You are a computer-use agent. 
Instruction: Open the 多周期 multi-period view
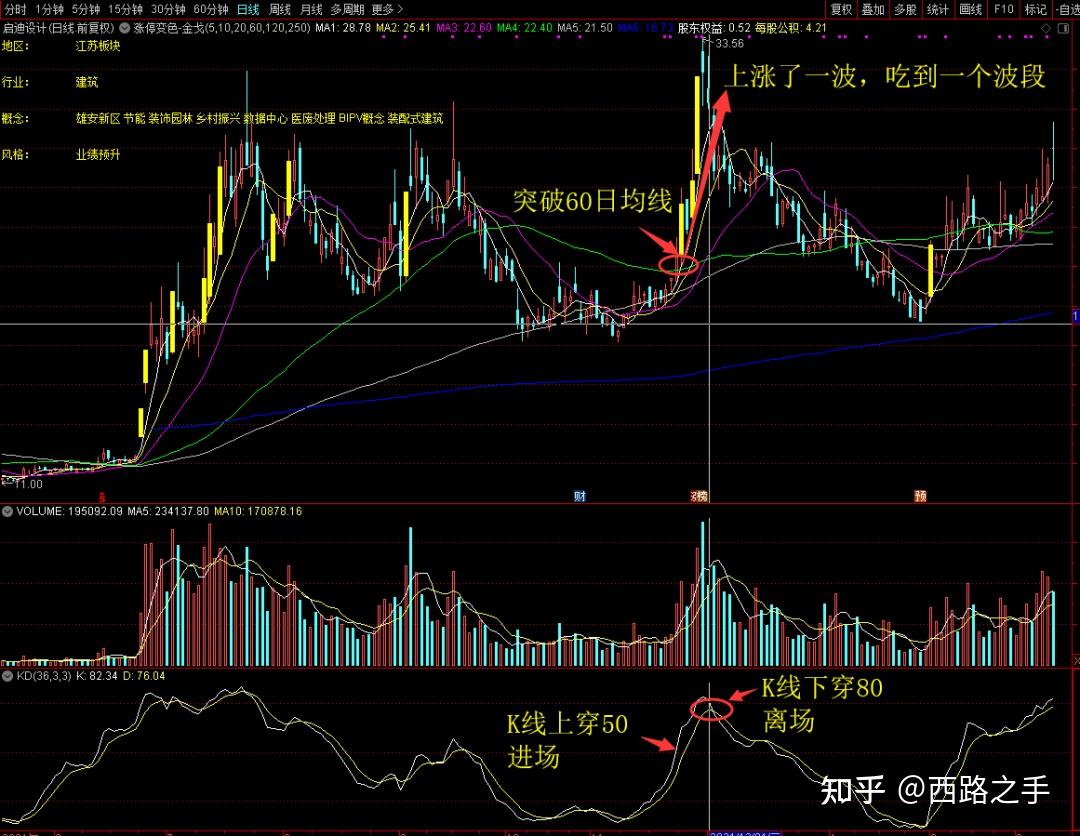[347, 9]
